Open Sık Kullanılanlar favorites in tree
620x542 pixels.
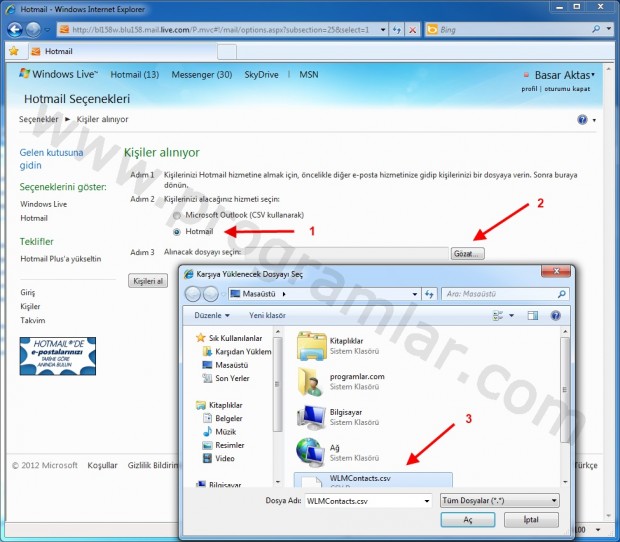point(230,338)
